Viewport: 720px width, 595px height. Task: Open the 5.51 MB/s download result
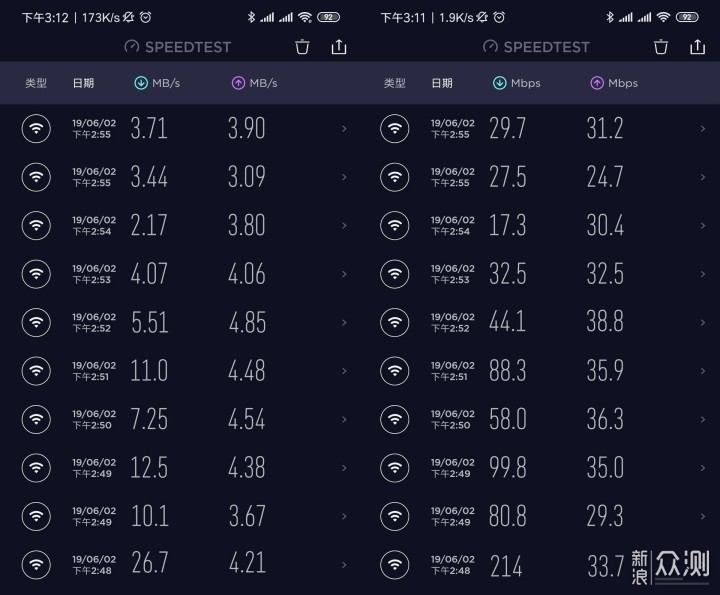point(149,323)
